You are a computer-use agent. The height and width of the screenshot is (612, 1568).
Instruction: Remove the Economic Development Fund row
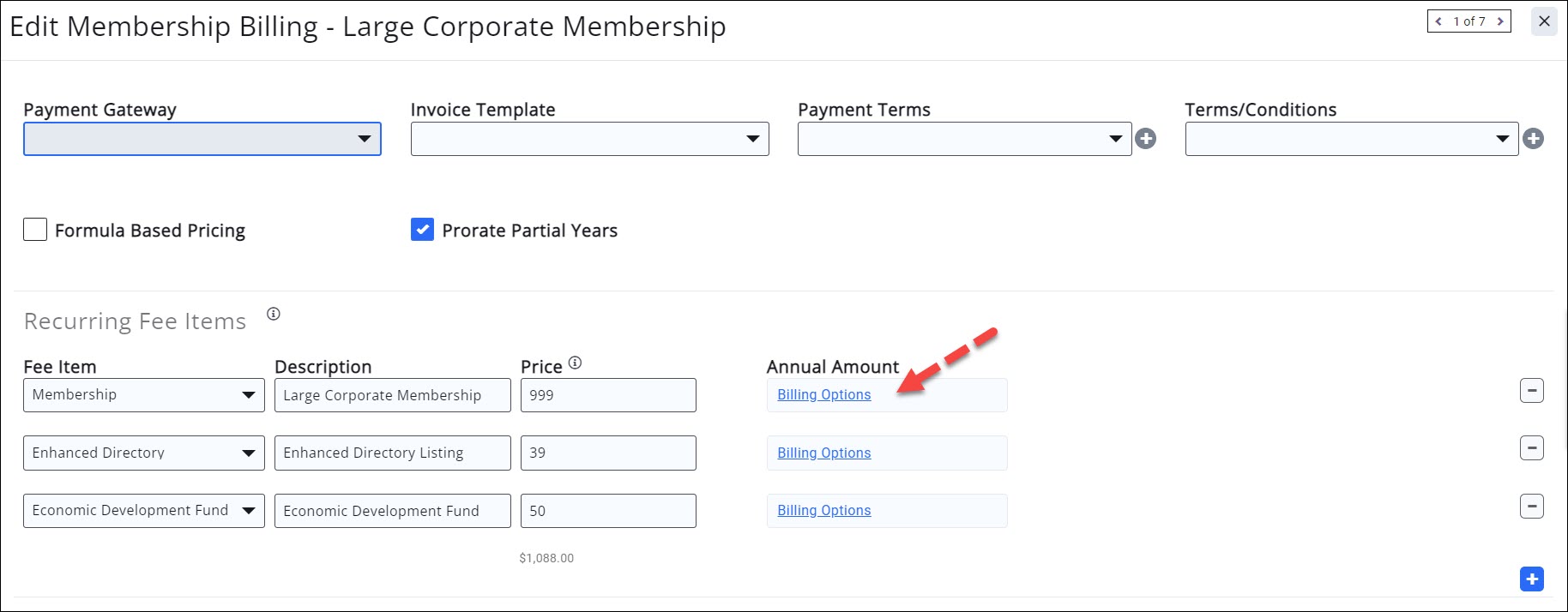point(1531,507)
